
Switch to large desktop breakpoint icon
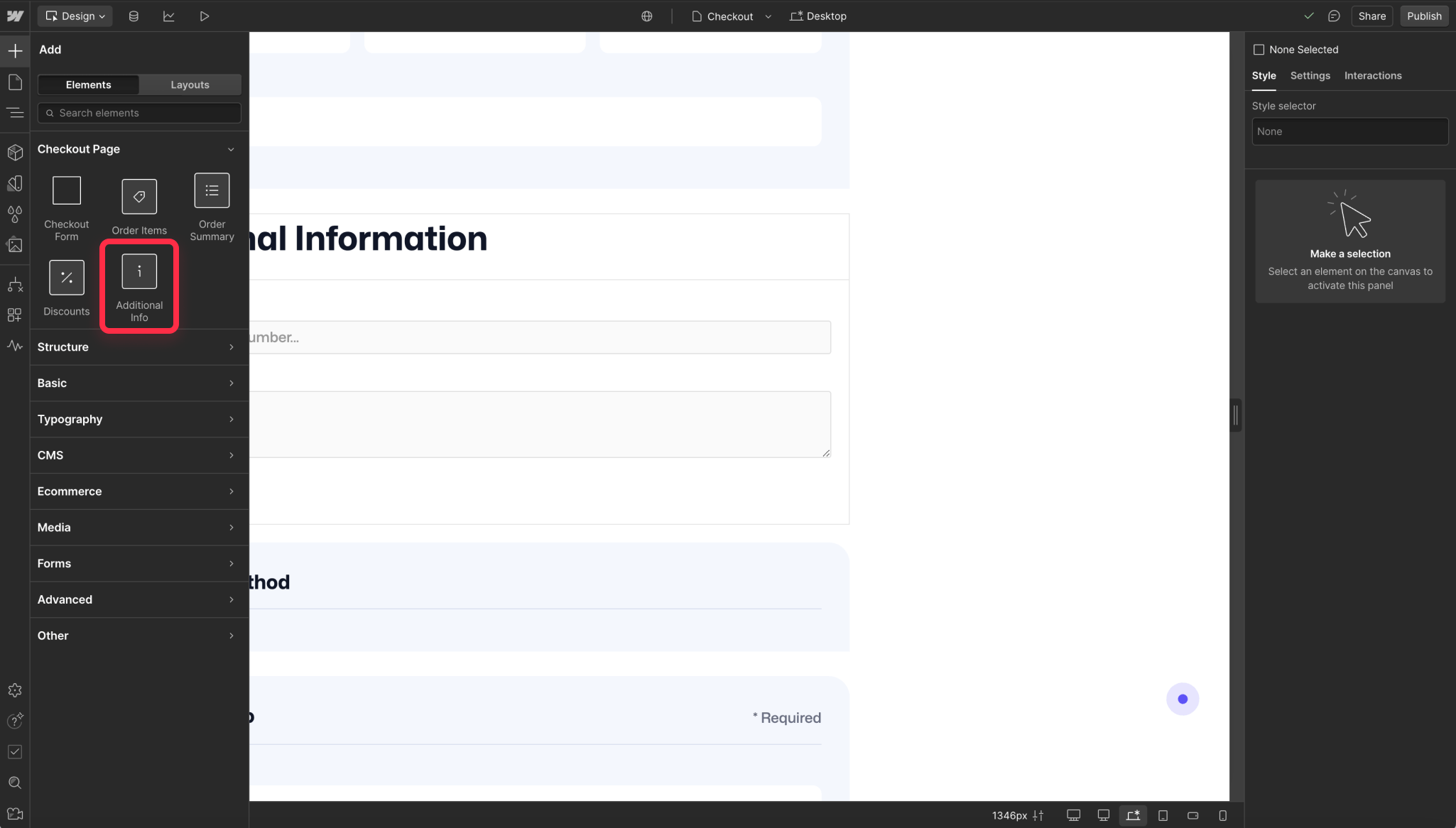(1104, 815)
